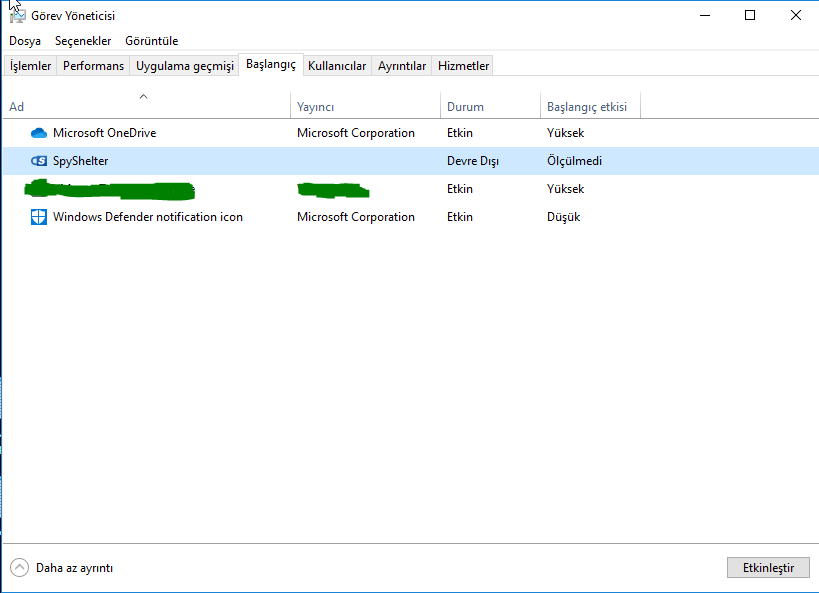
Task: Click the Daha az ayrıntı label
Action: pos(74,568)
